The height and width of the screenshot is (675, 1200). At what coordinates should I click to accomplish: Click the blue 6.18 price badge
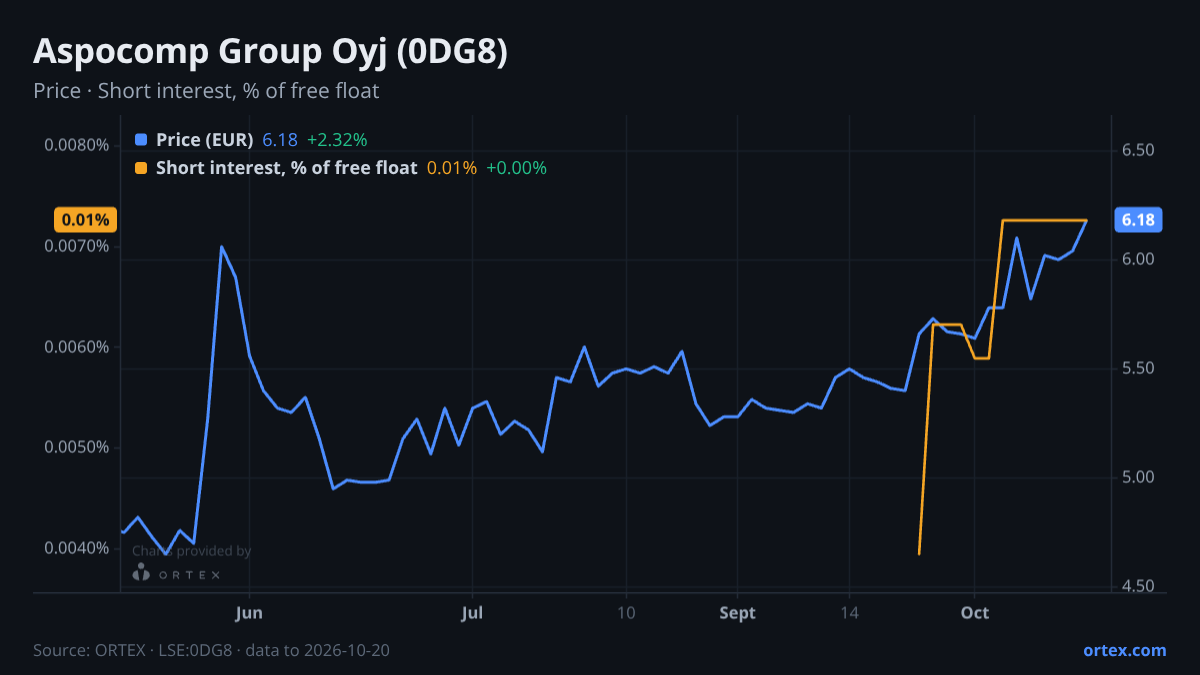(x=1138, y=220)
